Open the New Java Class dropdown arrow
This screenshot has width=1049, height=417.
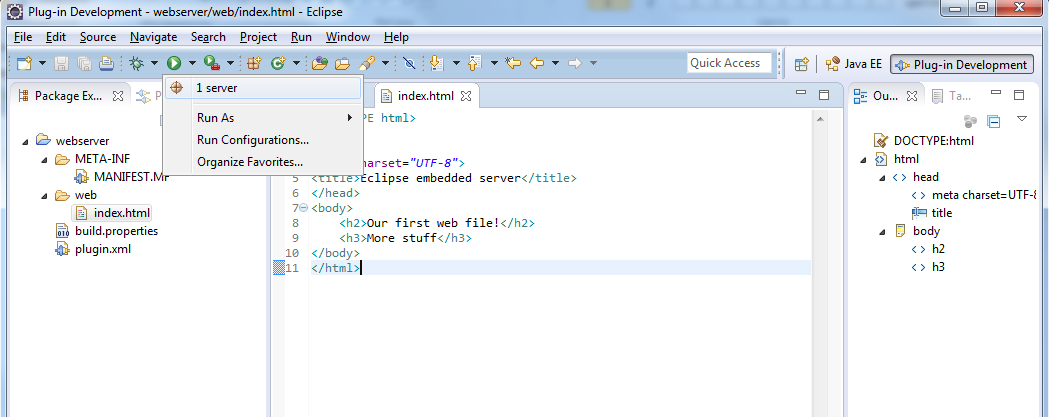coord(296,64)
